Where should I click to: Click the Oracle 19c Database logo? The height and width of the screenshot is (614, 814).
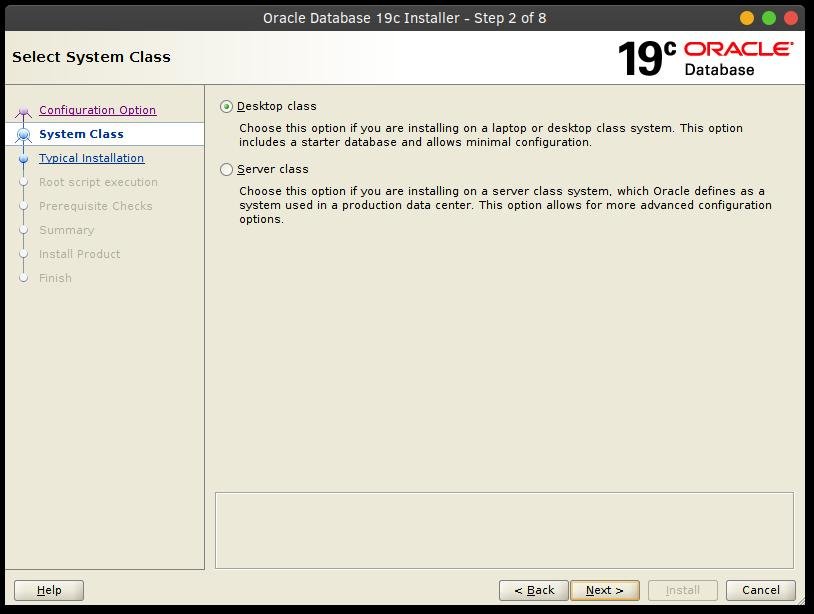(706, 58)
